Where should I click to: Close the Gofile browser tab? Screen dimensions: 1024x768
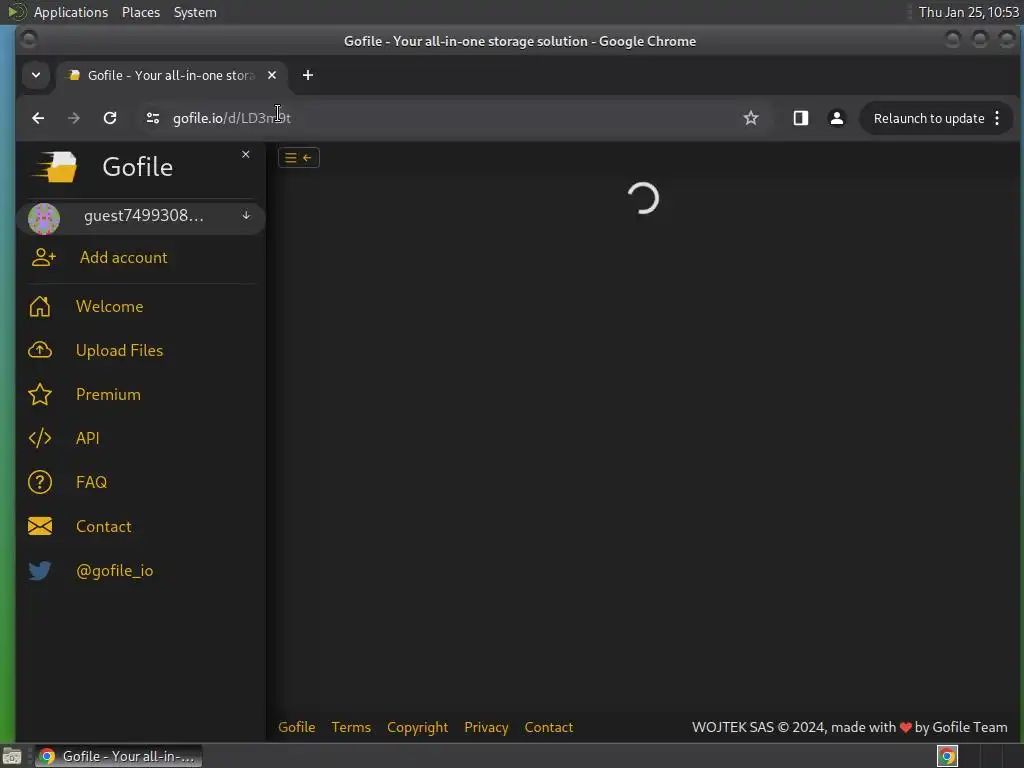click(272, 75)
